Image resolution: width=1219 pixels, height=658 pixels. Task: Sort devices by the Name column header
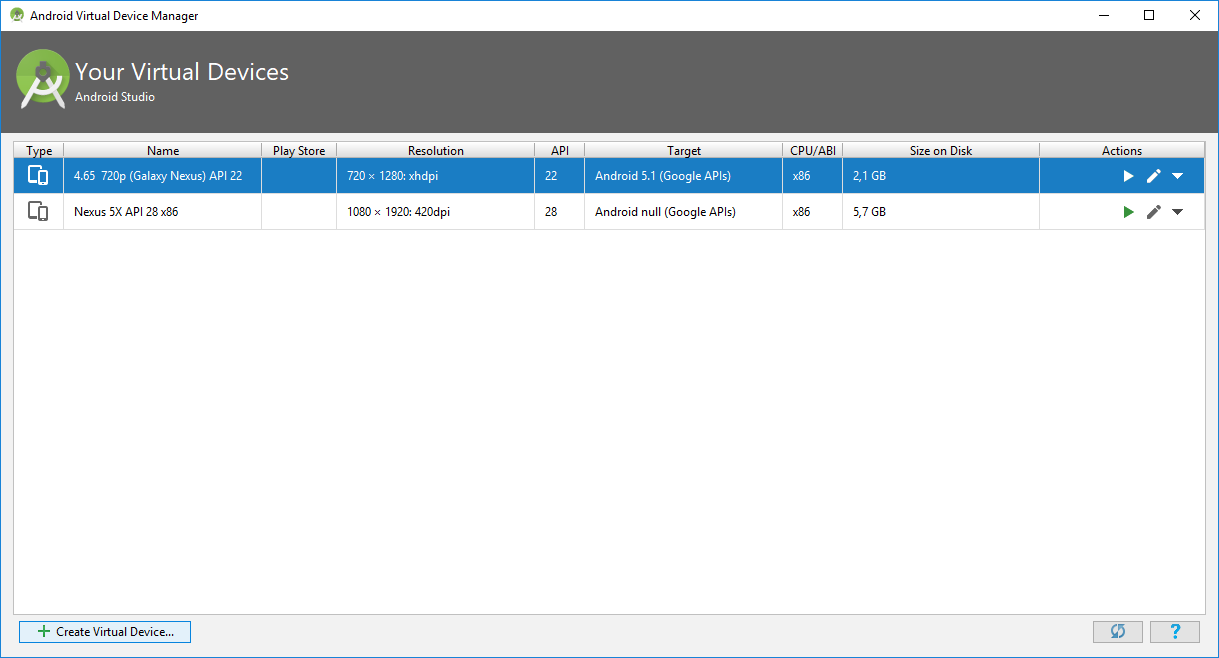(x=162, y=151)
